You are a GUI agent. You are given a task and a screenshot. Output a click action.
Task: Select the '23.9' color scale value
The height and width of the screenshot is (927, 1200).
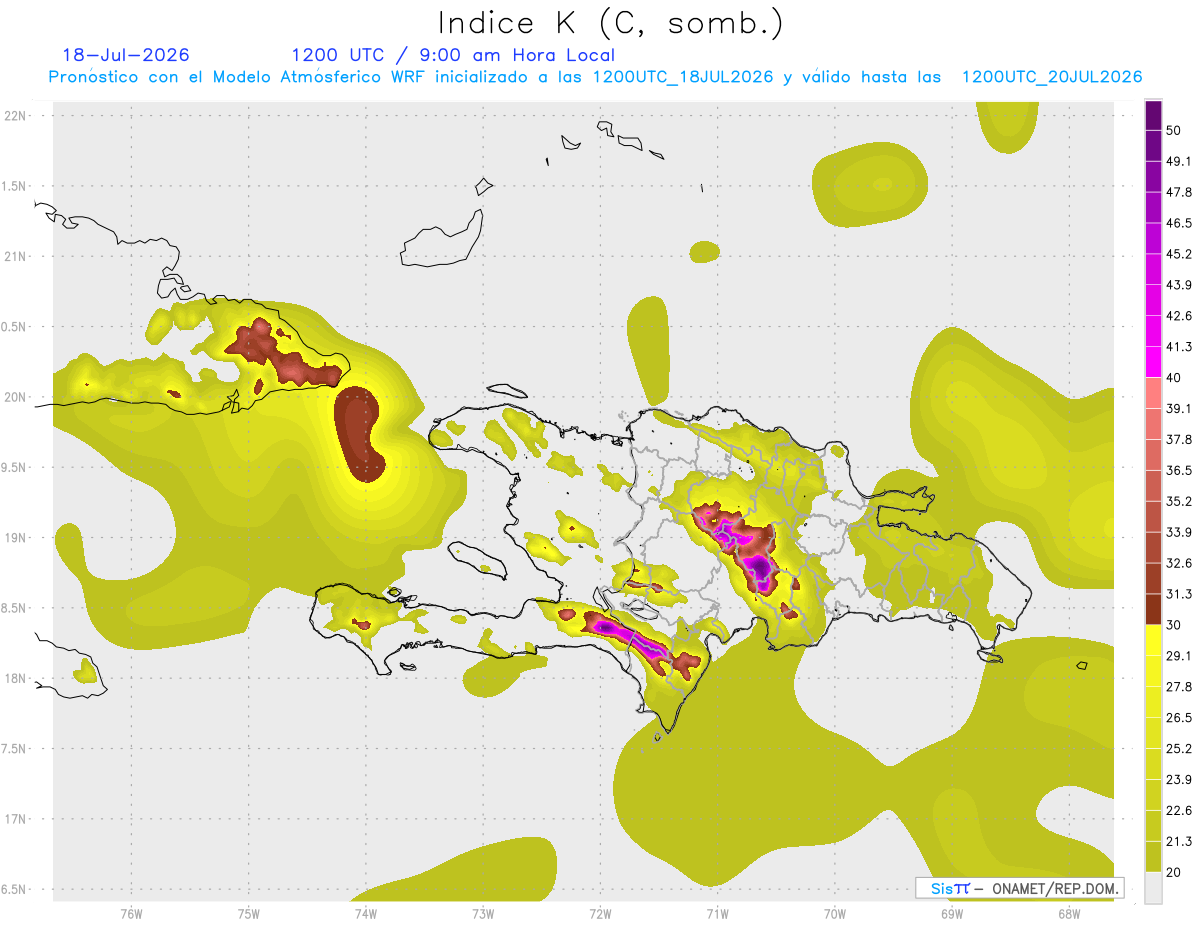coord(1178,780)
